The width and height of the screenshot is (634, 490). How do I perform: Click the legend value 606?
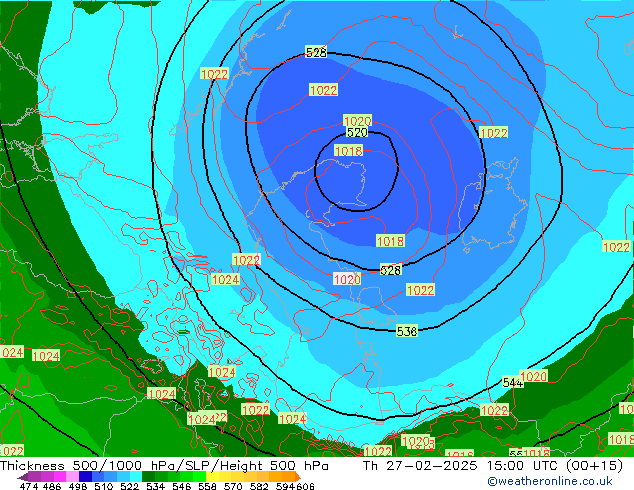[305, 486]
